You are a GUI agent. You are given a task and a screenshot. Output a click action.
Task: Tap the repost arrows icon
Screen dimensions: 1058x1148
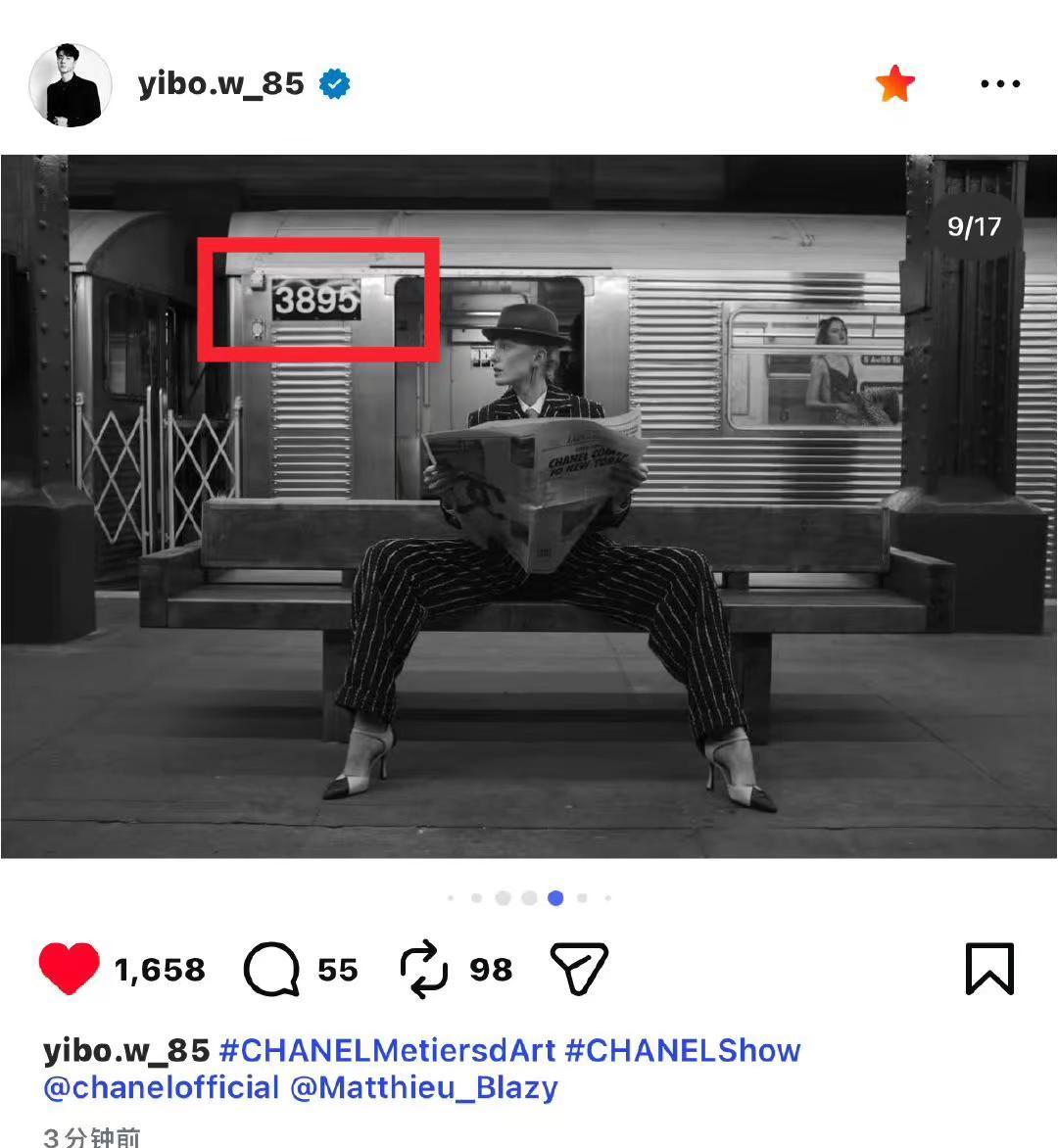pos(424,970)
